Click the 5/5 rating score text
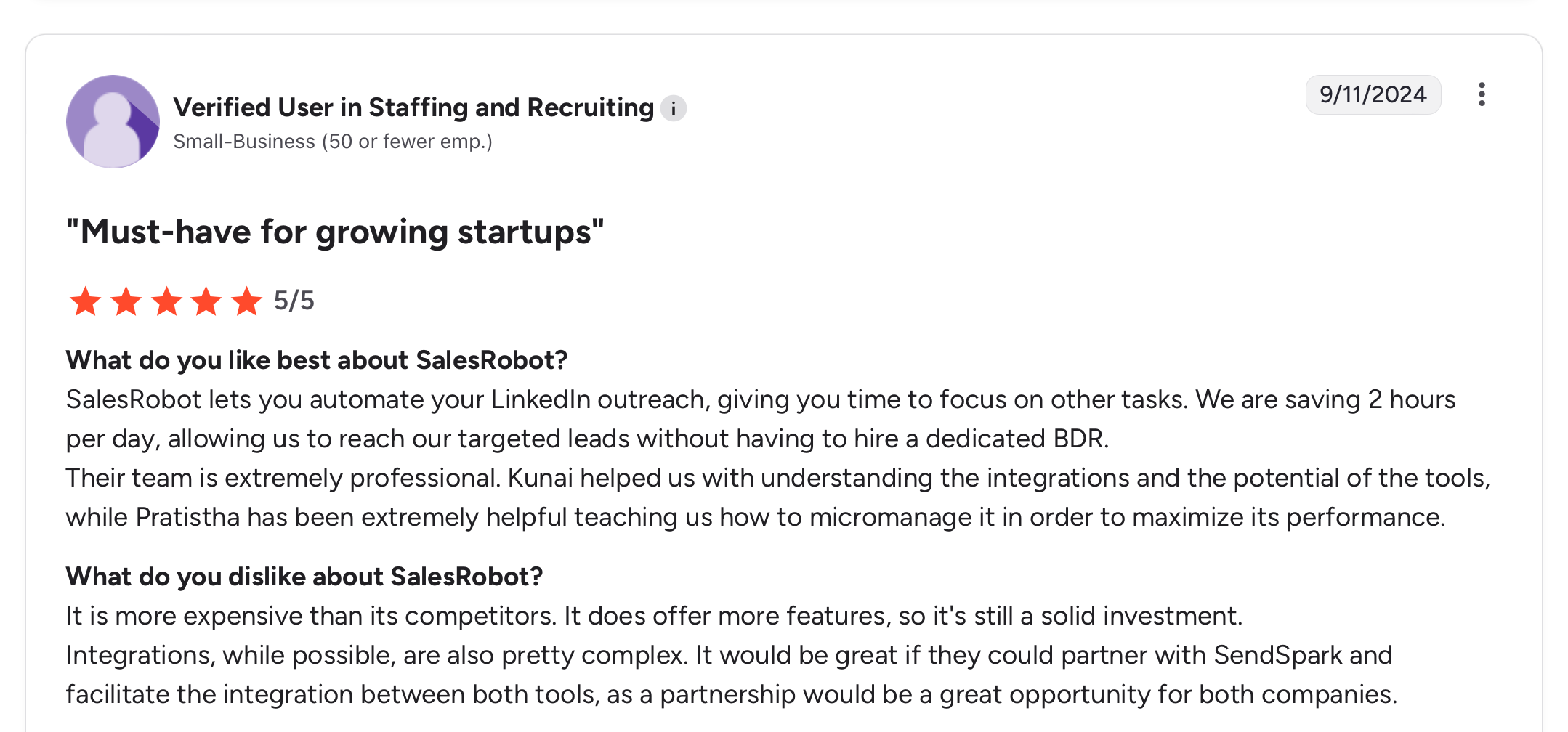The height and width of the screenshot is (732, 1568). click(294, 301)
